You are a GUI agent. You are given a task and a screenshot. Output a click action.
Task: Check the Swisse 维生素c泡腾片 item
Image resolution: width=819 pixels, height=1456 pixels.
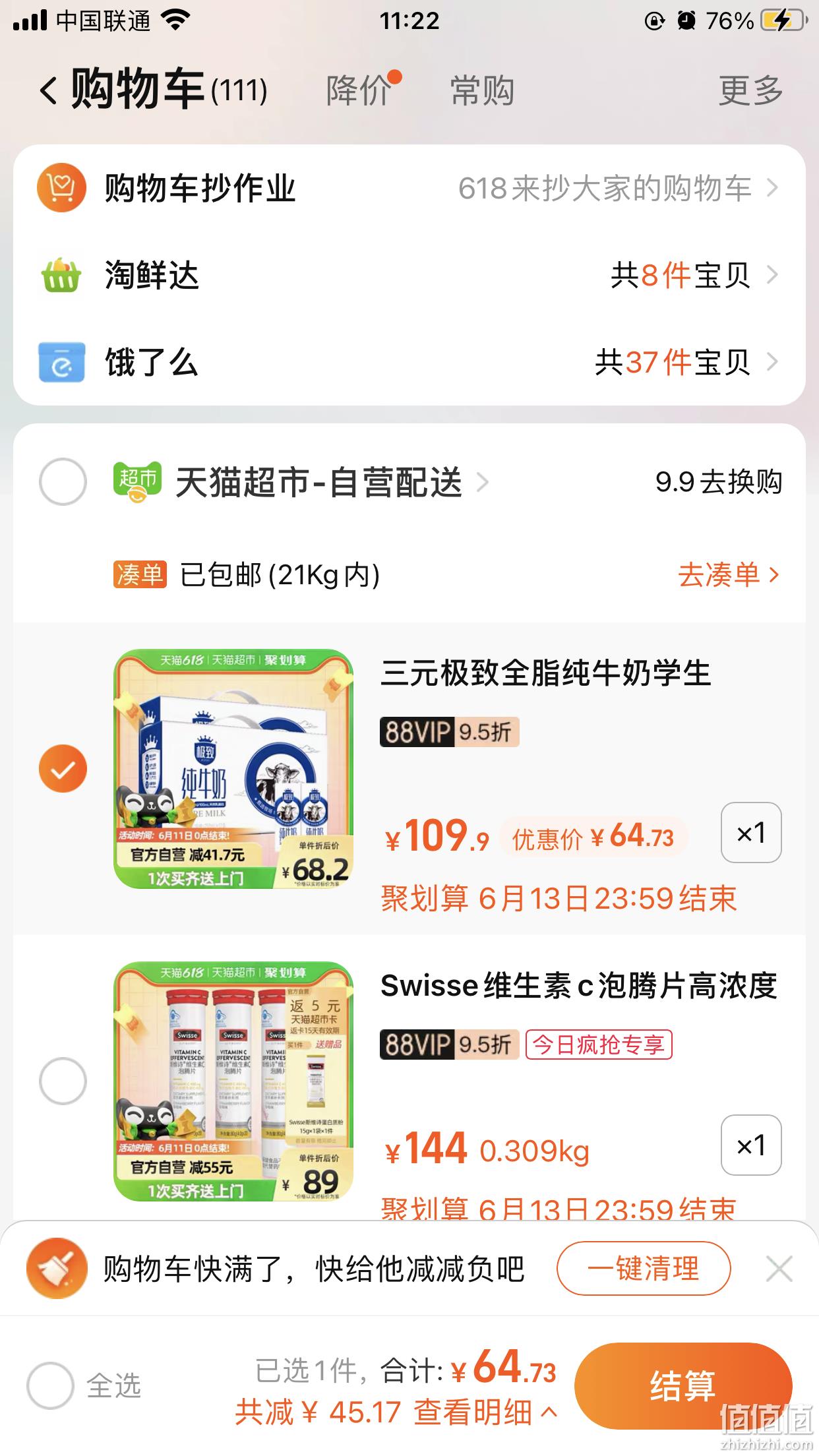[63, 1081]
